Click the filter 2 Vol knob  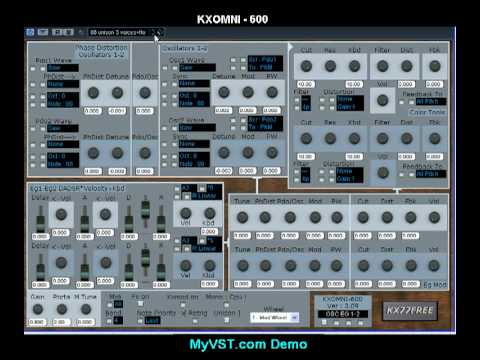382,173
